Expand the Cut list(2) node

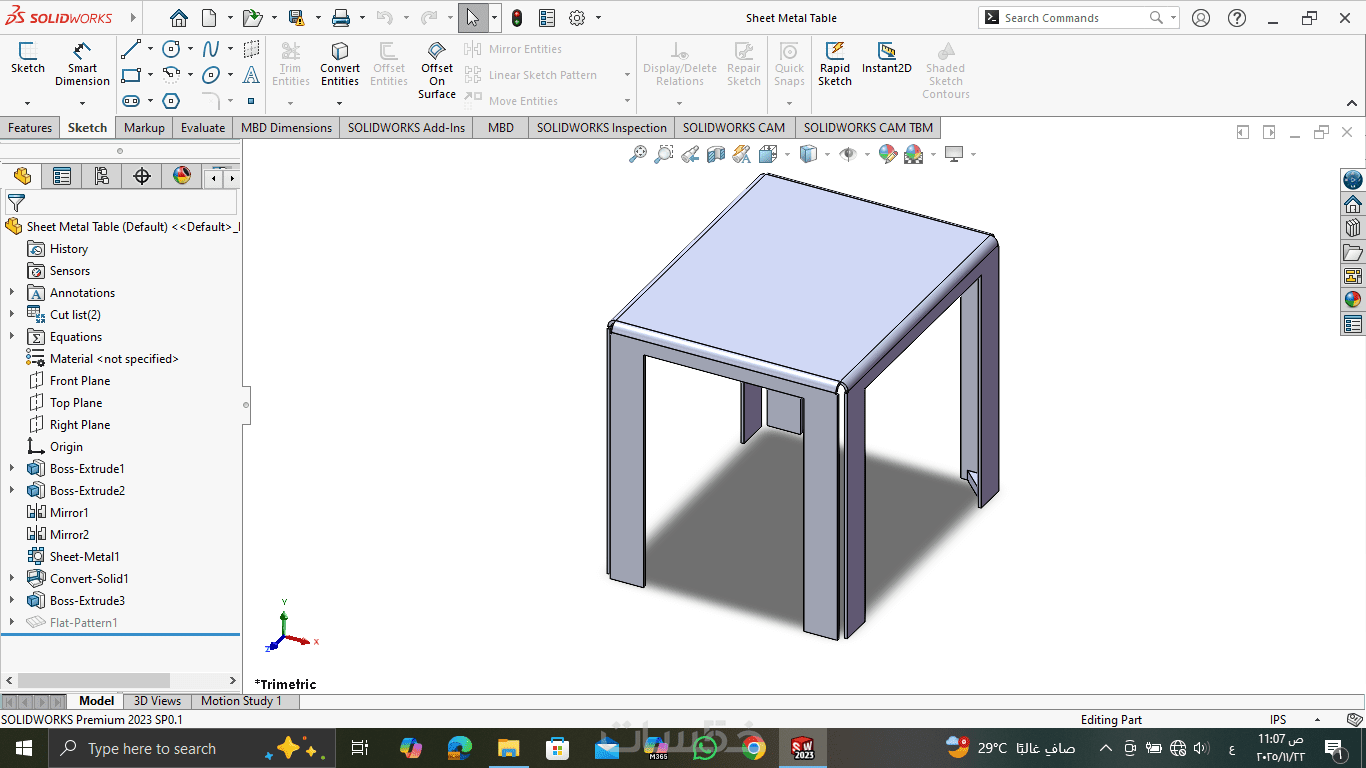12,315
